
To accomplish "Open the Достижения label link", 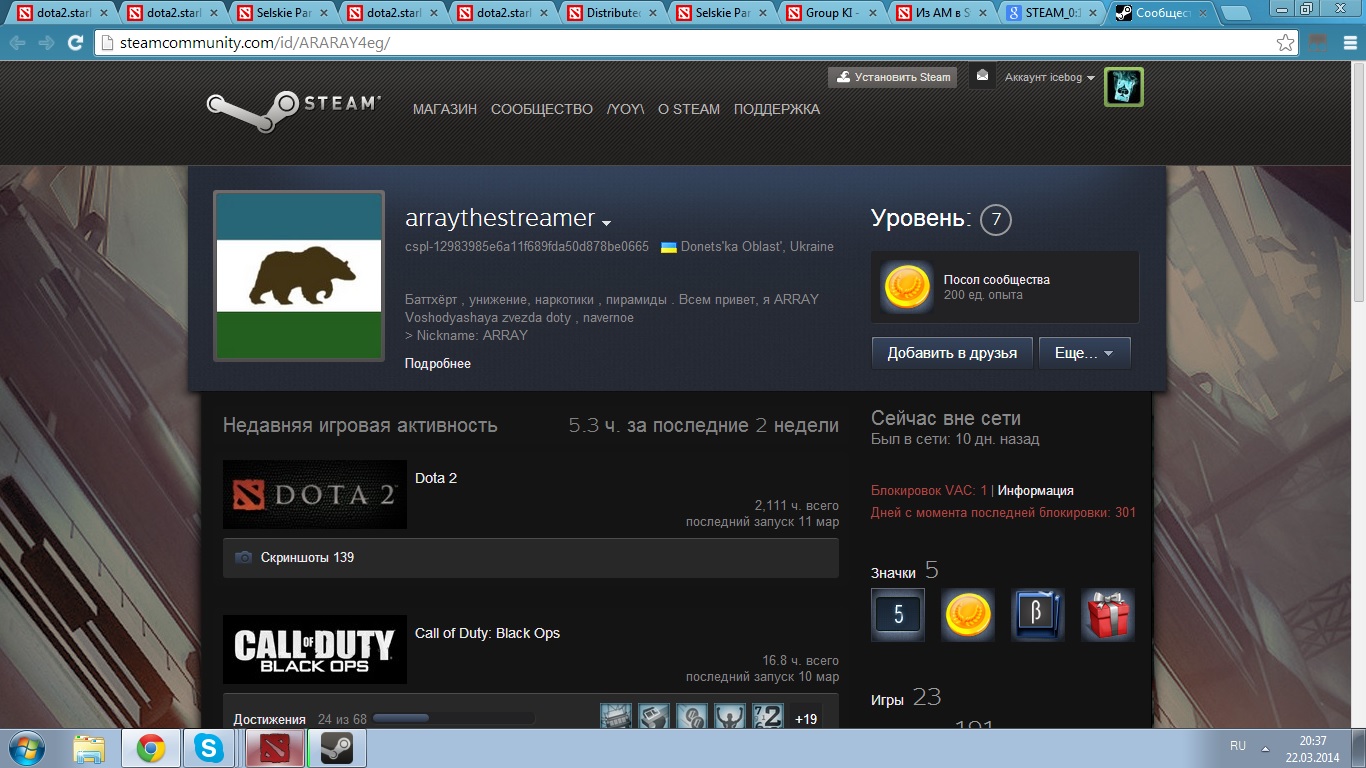I will [x=269, y=719].
